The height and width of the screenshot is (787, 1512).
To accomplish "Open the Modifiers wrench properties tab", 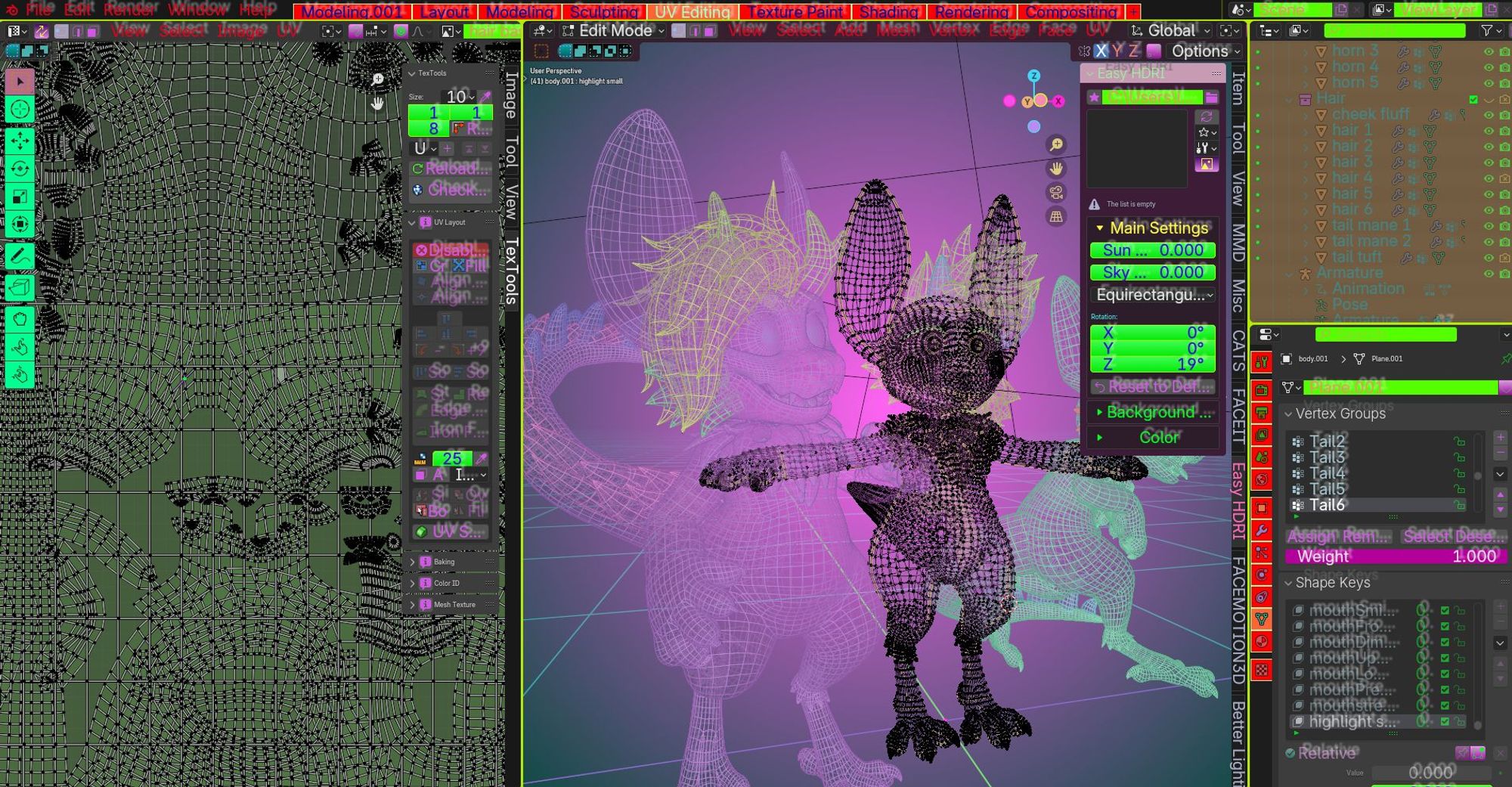I will point(1262,530).
